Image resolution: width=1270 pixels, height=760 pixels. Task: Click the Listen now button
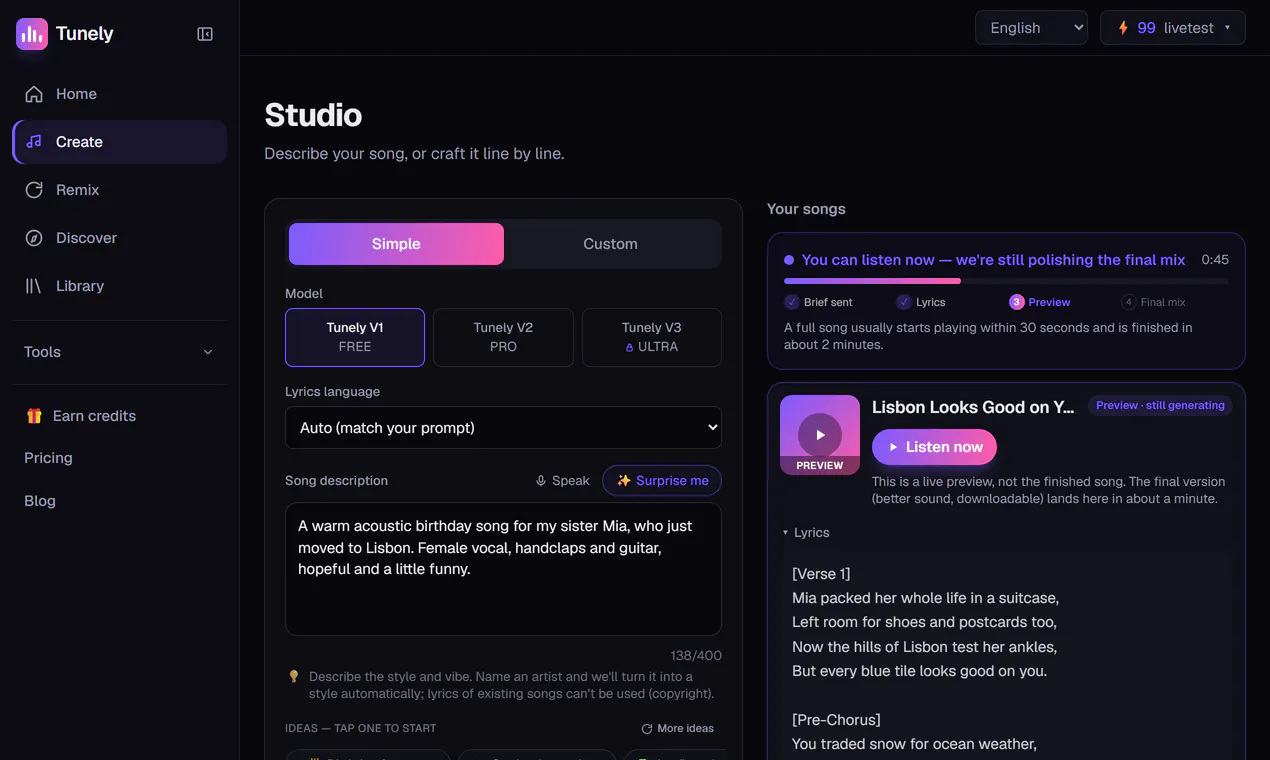[x=934, y=447]
